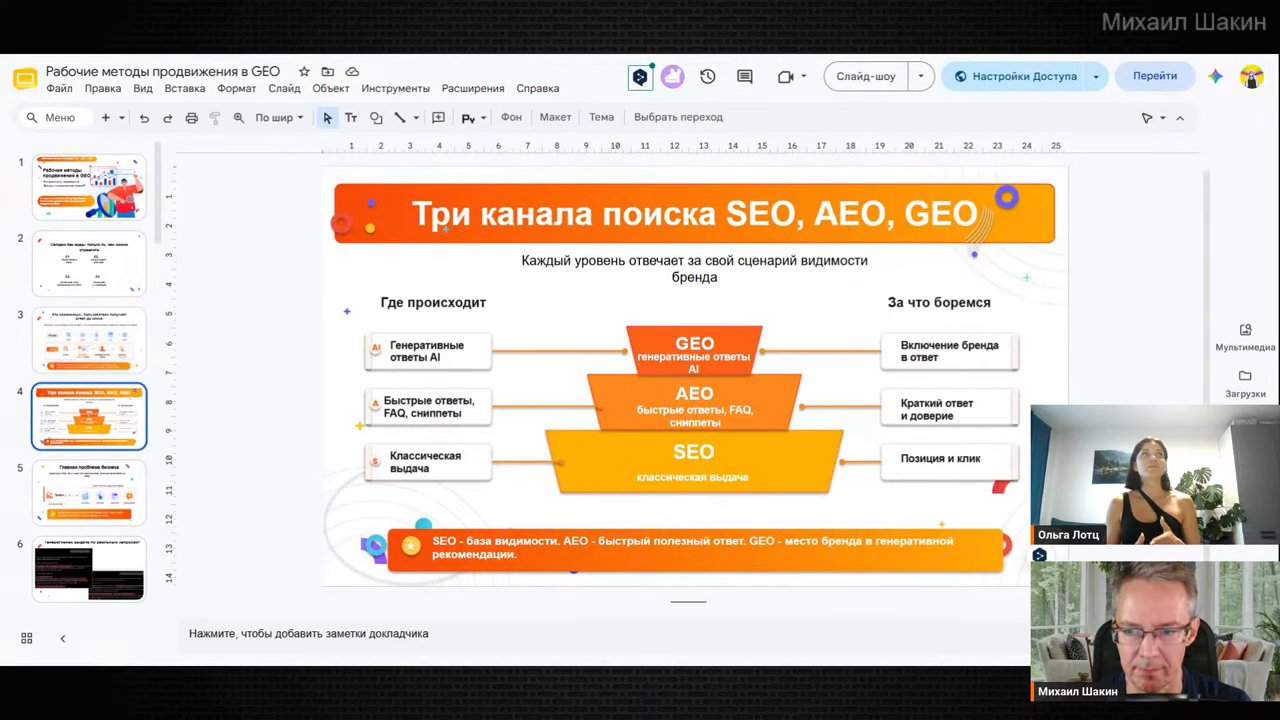1280x720 pixels.
Task: Open the Вид menu
Action: (x=143, y=89)
